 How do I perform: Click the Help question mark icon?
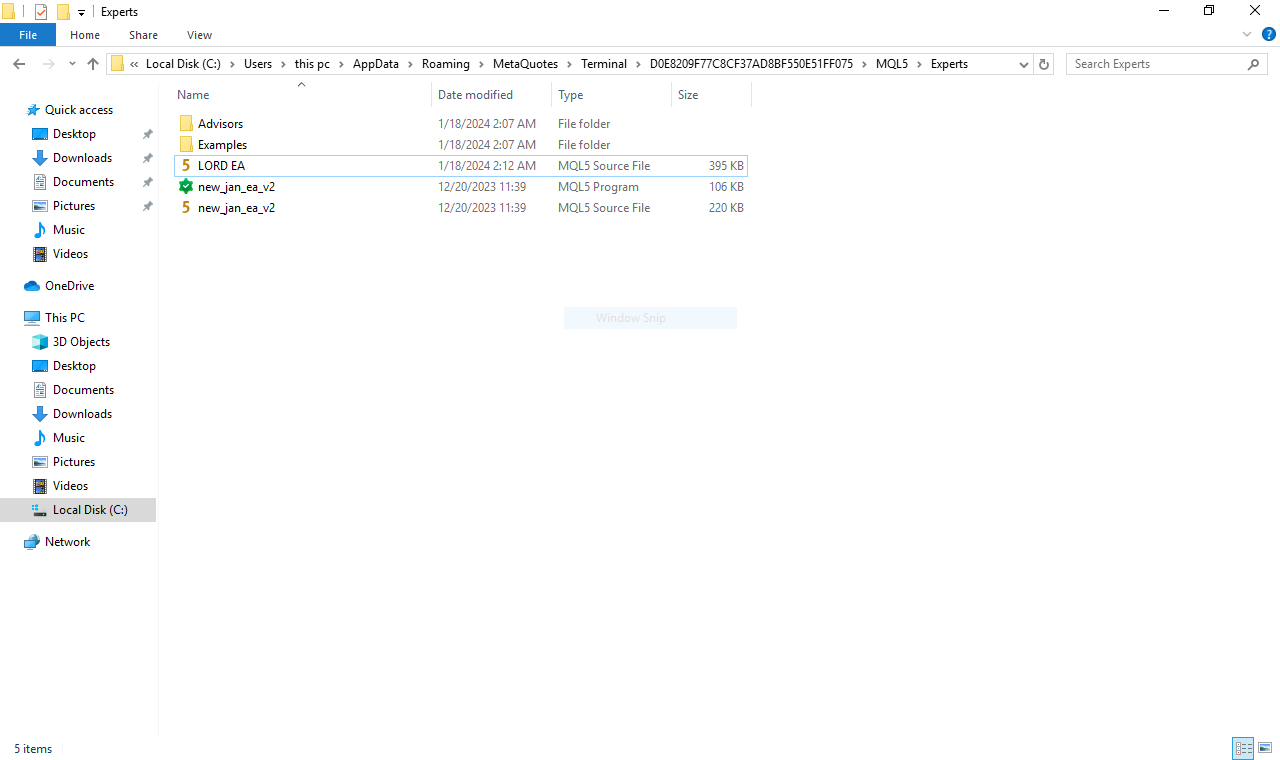pos(1268,34)
